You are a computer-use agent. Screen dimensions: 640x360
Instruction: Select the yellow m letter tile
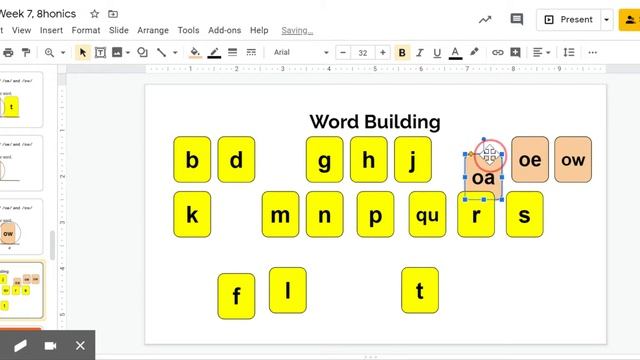click(x=280, y=214)
